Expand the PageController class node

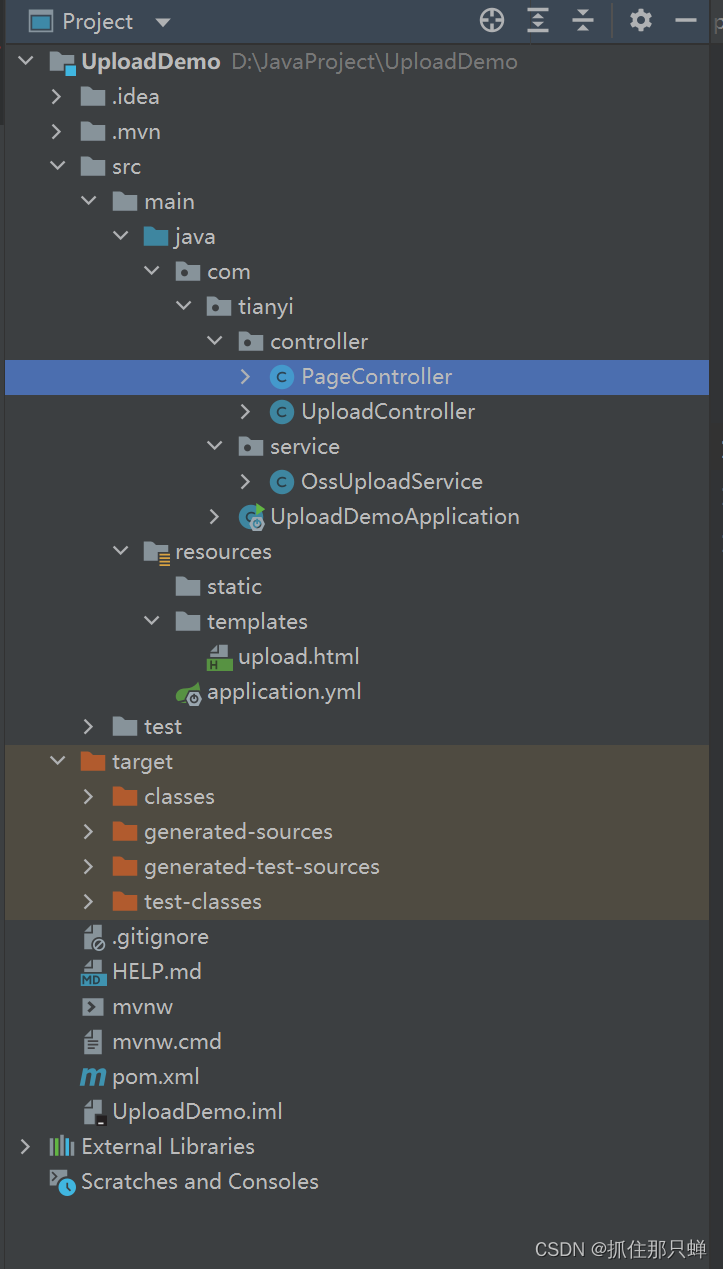(246, 377)
